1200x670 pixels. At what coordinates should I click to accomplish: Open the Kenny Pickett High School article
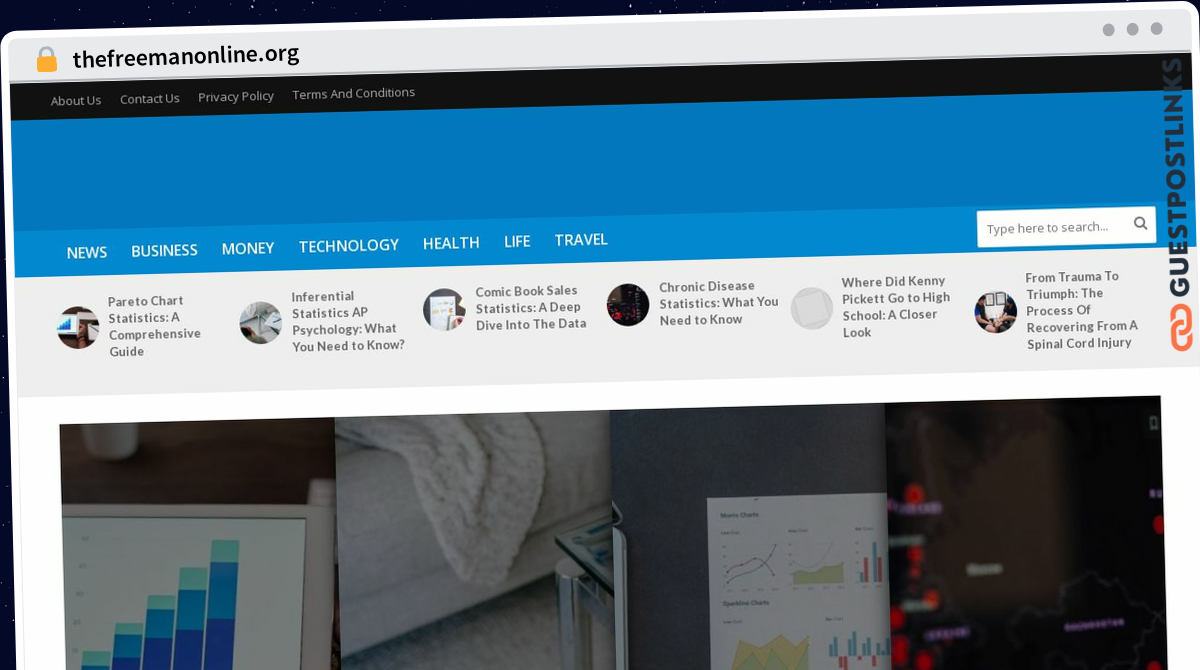(x=896, y=307)
